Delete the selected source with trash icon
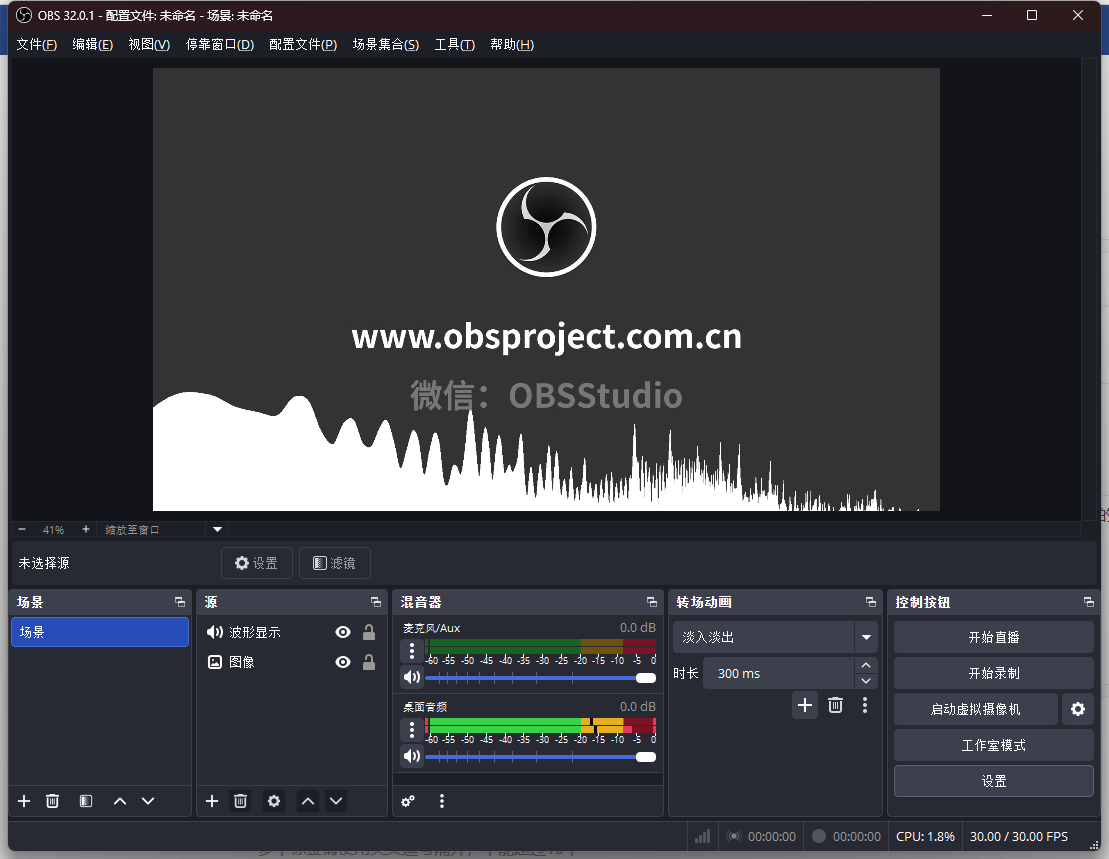 tap(240, 801)
